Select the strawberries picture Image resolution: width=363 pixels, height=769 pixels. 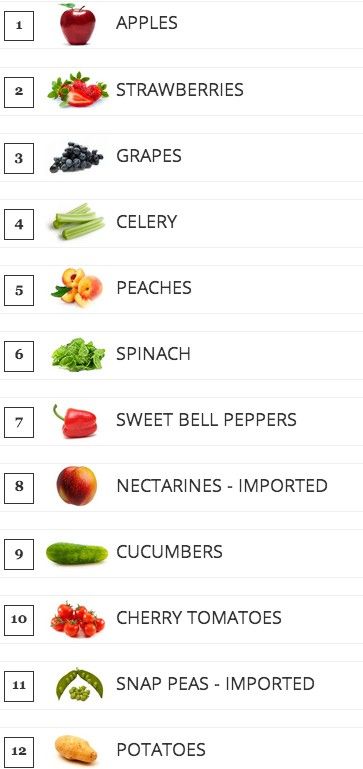(78, 90)
